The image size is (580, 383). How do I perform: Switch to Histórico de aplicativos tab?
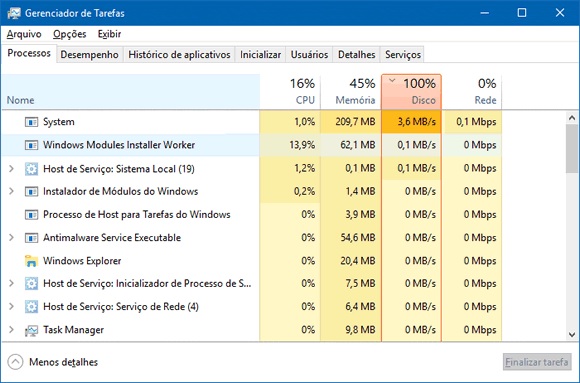click(x=179, y=55)
